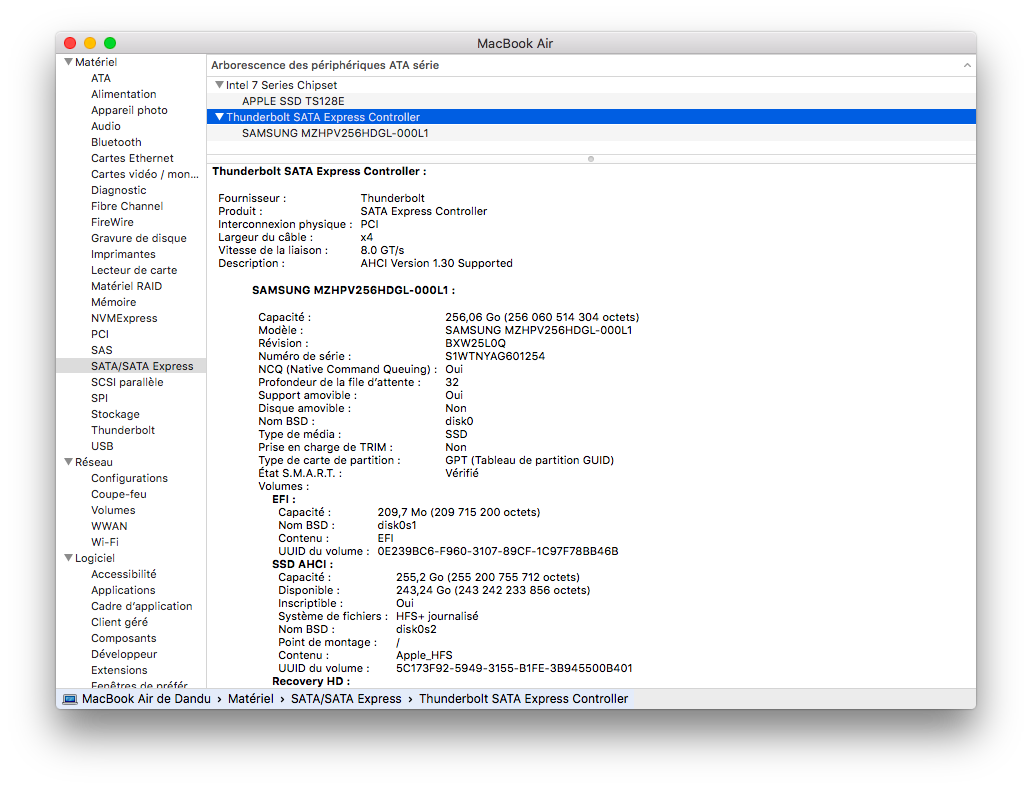The width and height of the screenshot is (1032, 789).
Task: Select Matériel RAID in the sidebar
Action: pyautogui.click(x=126, y=286)
